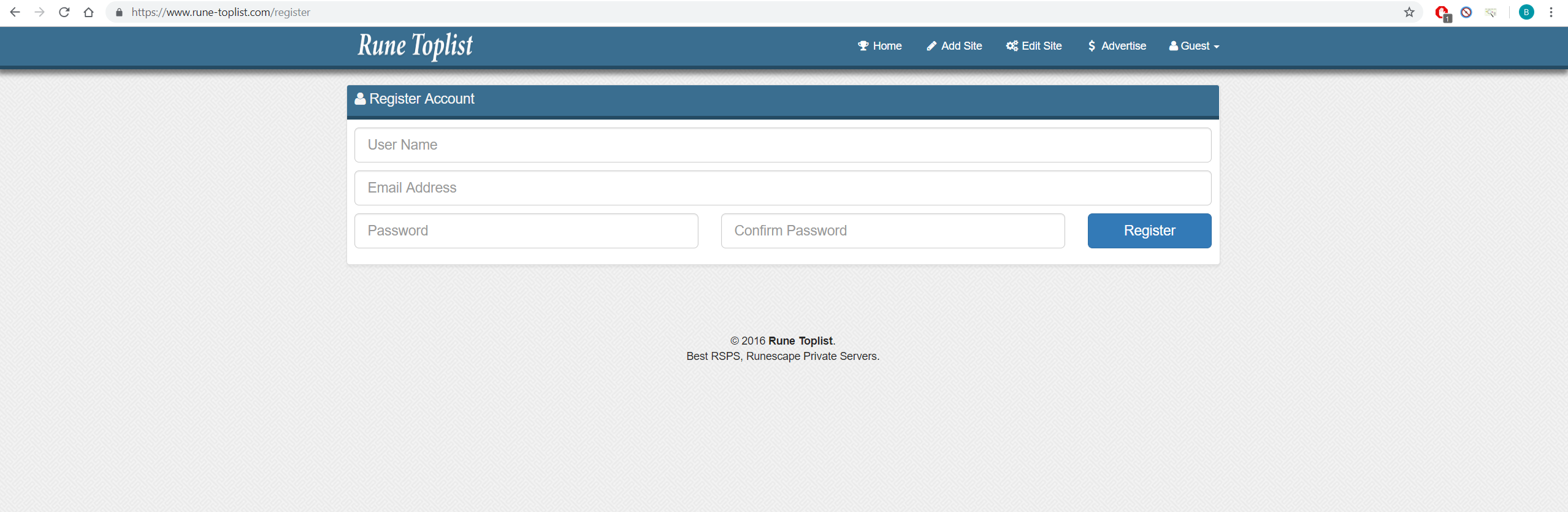Expand the Guest account dropdown

coord(1194,46)
